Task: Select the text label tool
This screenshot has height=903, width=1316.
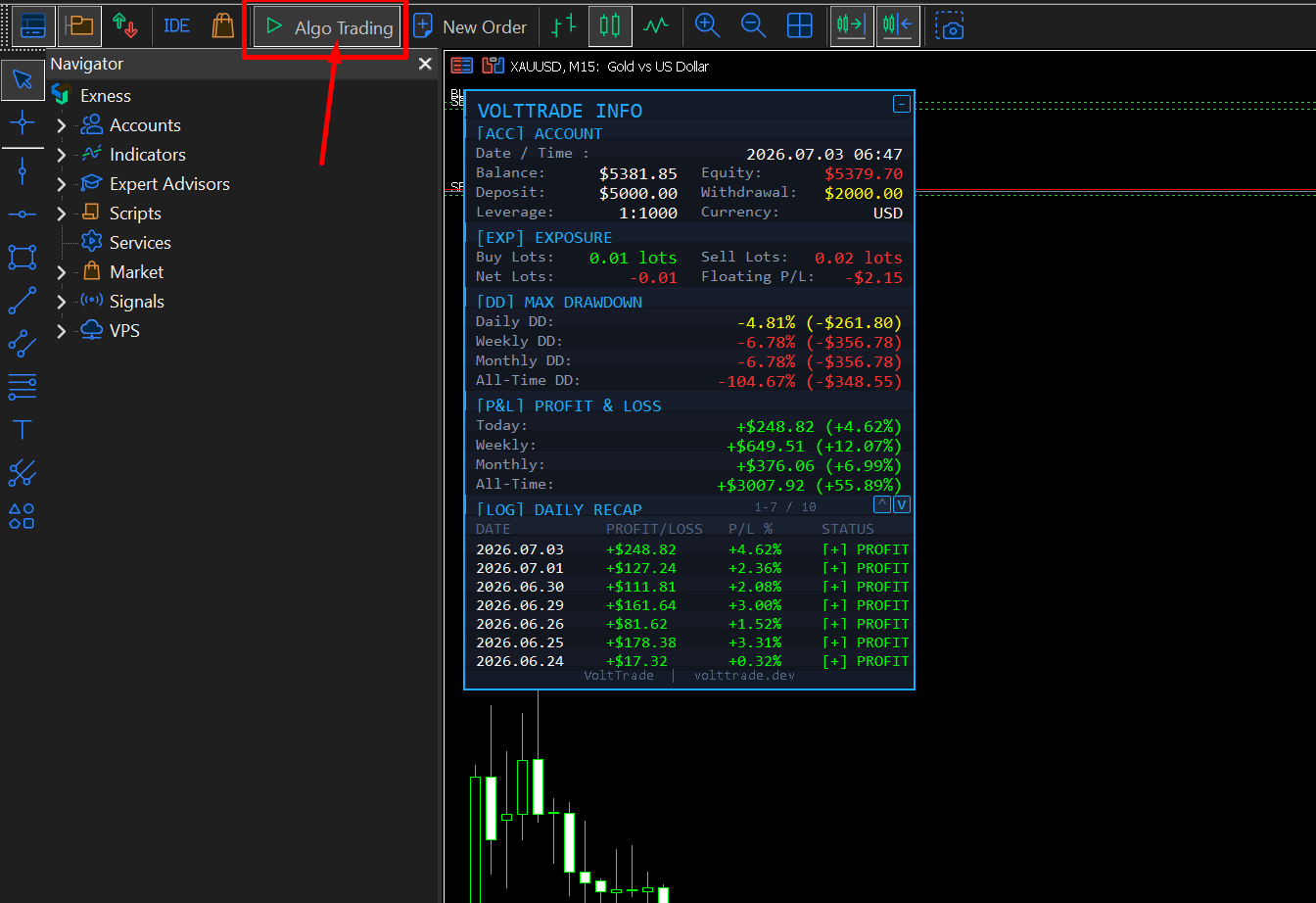Action: (23, 430)
